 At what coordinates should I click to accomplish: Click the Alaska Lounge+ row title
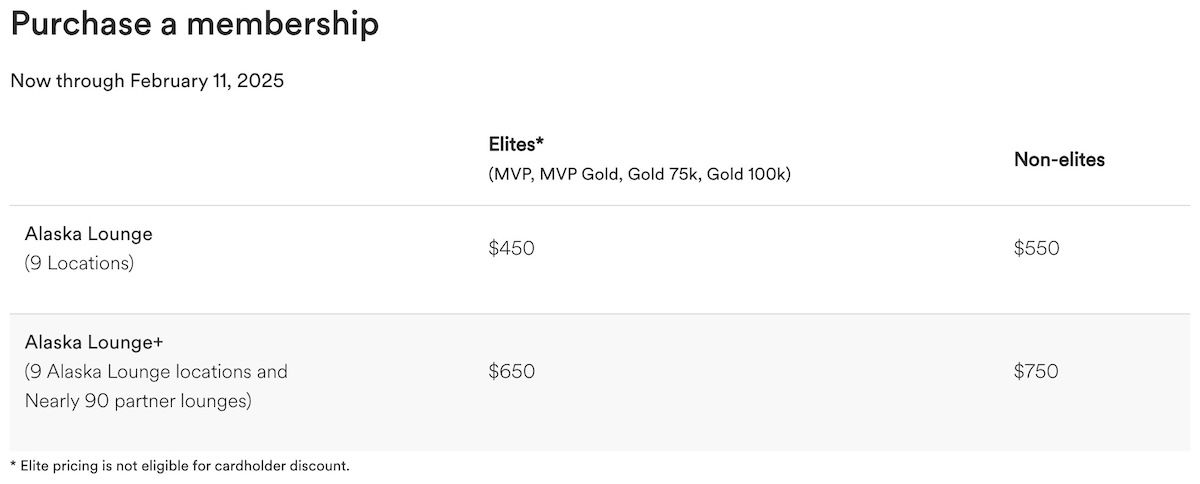(x=94, y=342)
